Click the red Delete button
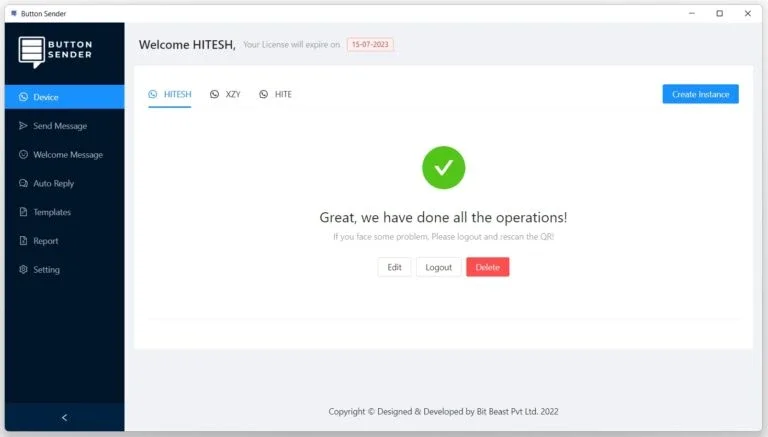Screen dimensions: 768x437 [487, 267]
